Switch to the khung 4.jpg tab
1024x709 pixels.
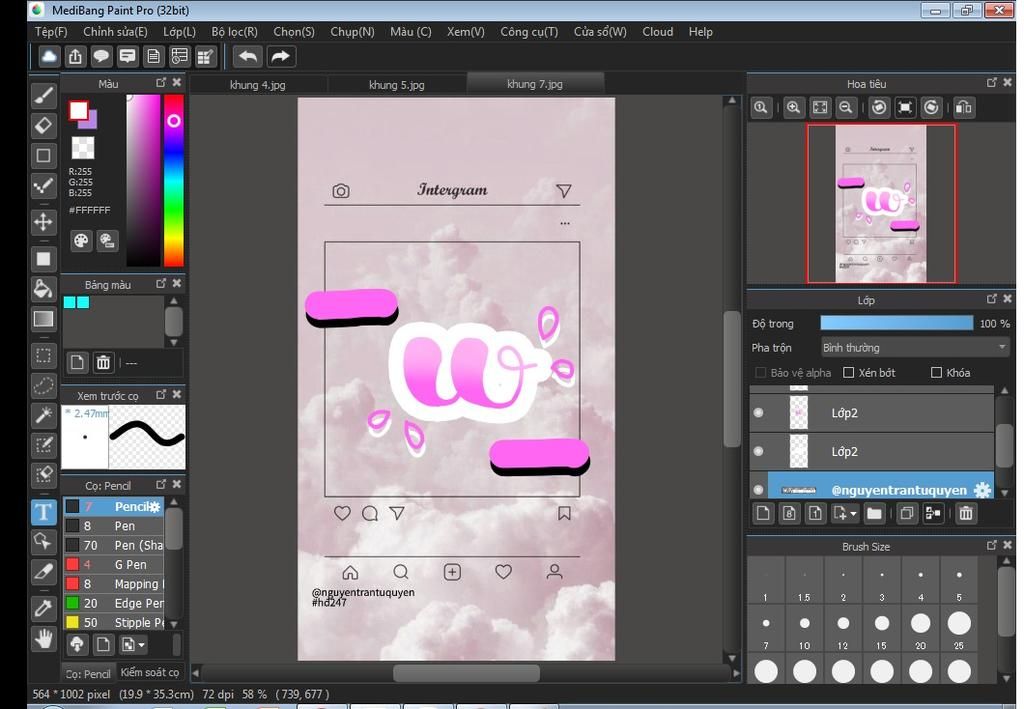[258, 84]
